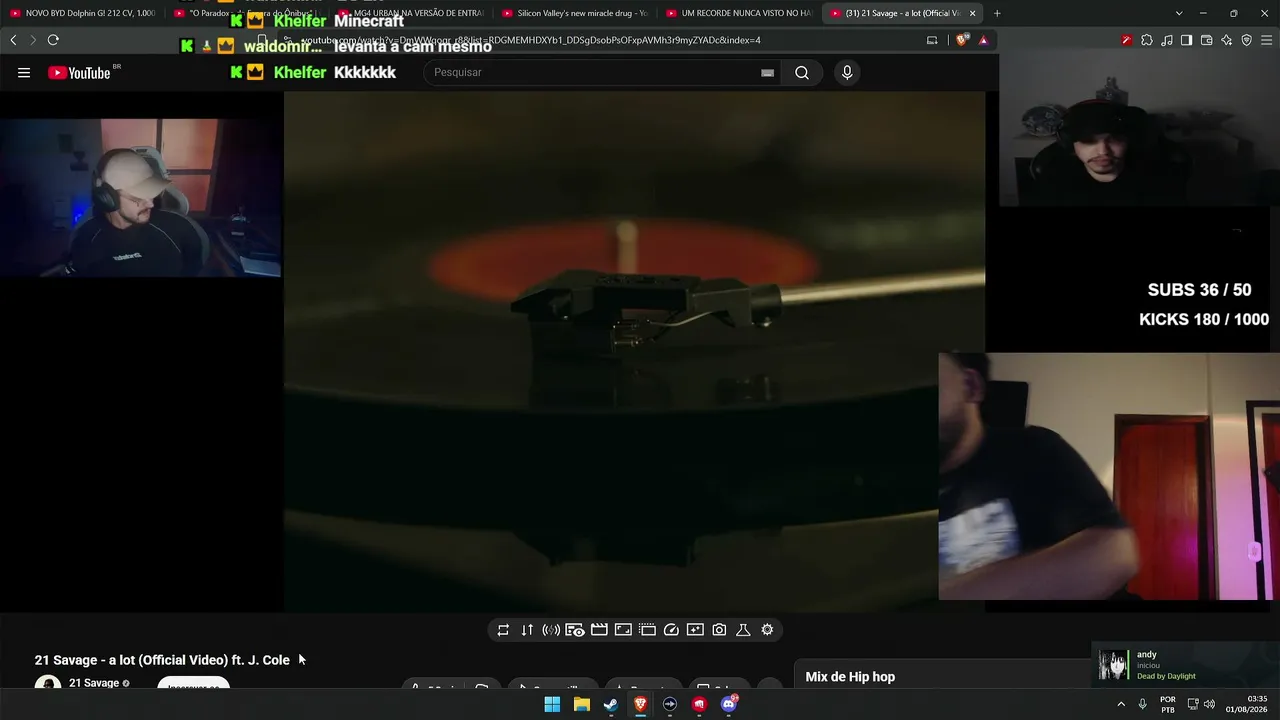Image resolution: width=1280 pixels, height=720 pixels.
Task: Open the extensions puzzle piece menu
Action: click(x=1147, y=40)
